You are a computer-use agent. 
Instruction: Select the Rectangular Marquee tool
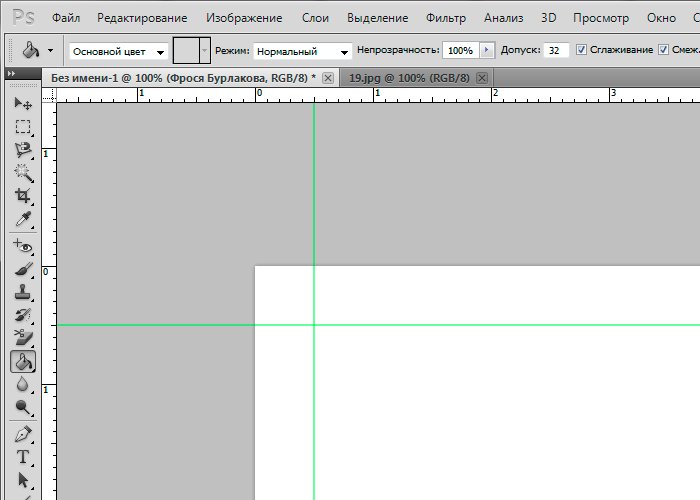pyautogui.click(x=23, y=127)
